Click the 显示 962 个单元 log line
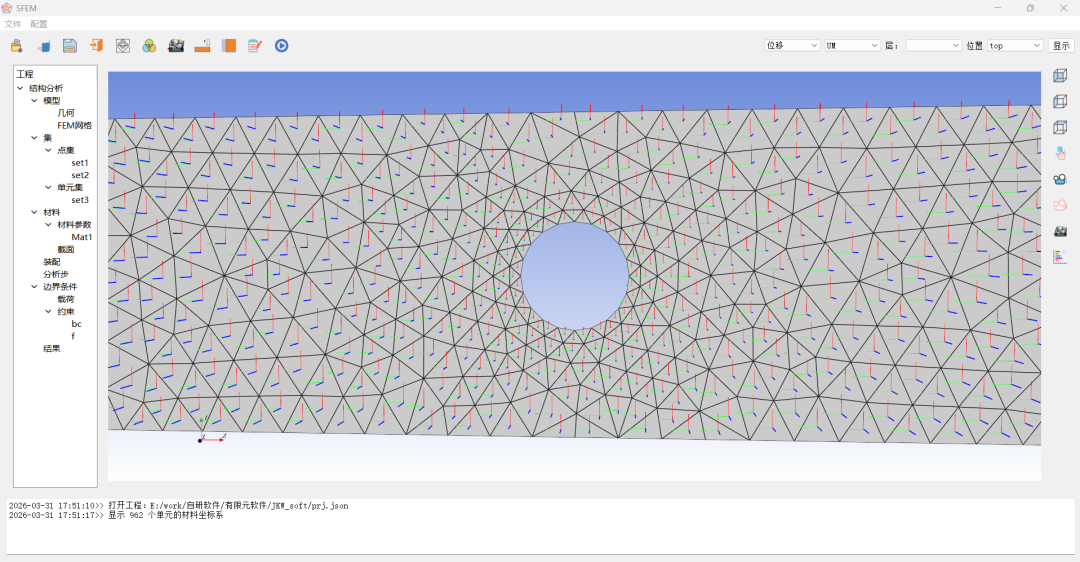 click(116, 515)
